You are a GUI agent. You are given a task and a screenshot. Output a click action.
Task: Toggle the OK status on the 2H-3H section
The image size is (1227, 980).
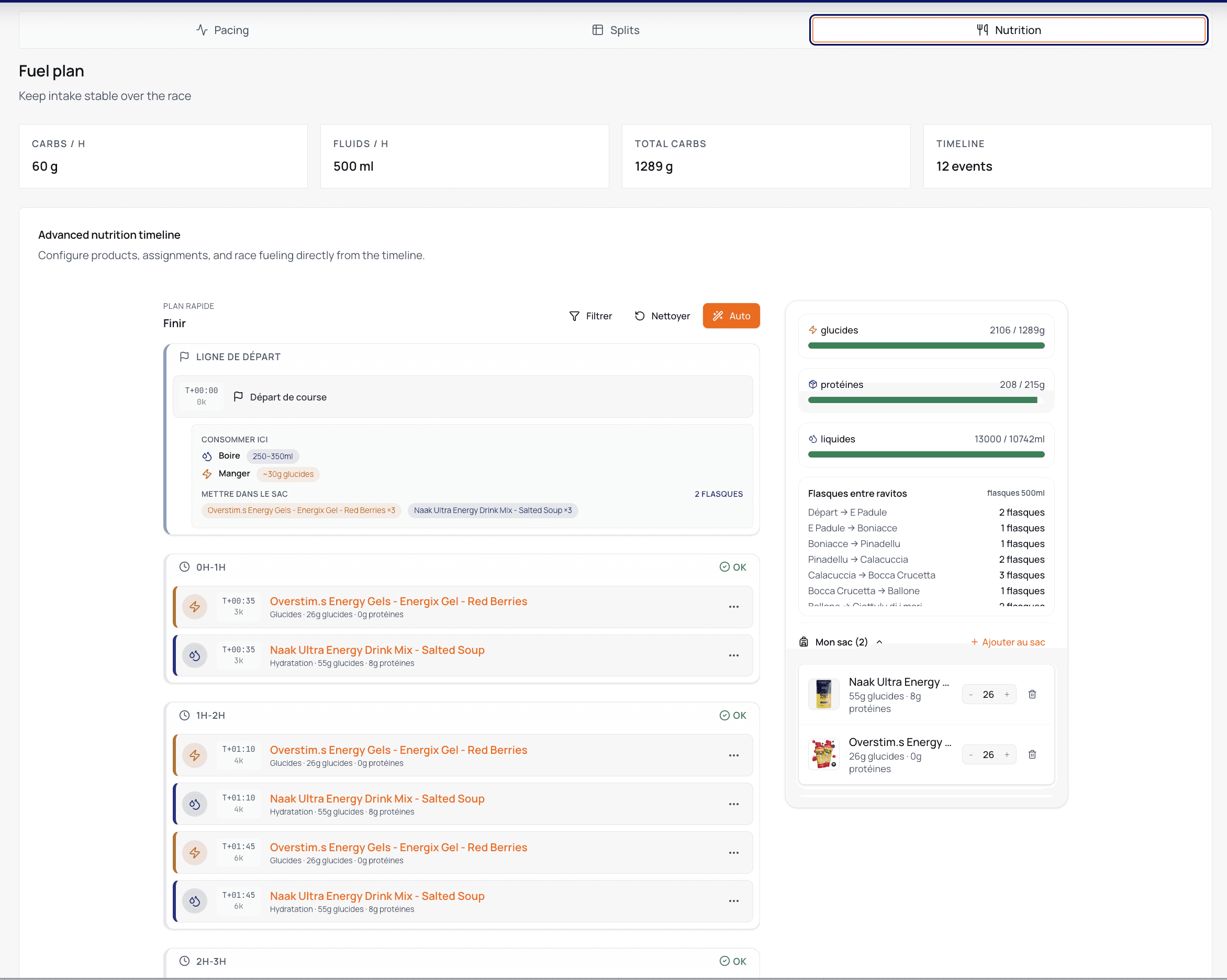tap(732, 961)
